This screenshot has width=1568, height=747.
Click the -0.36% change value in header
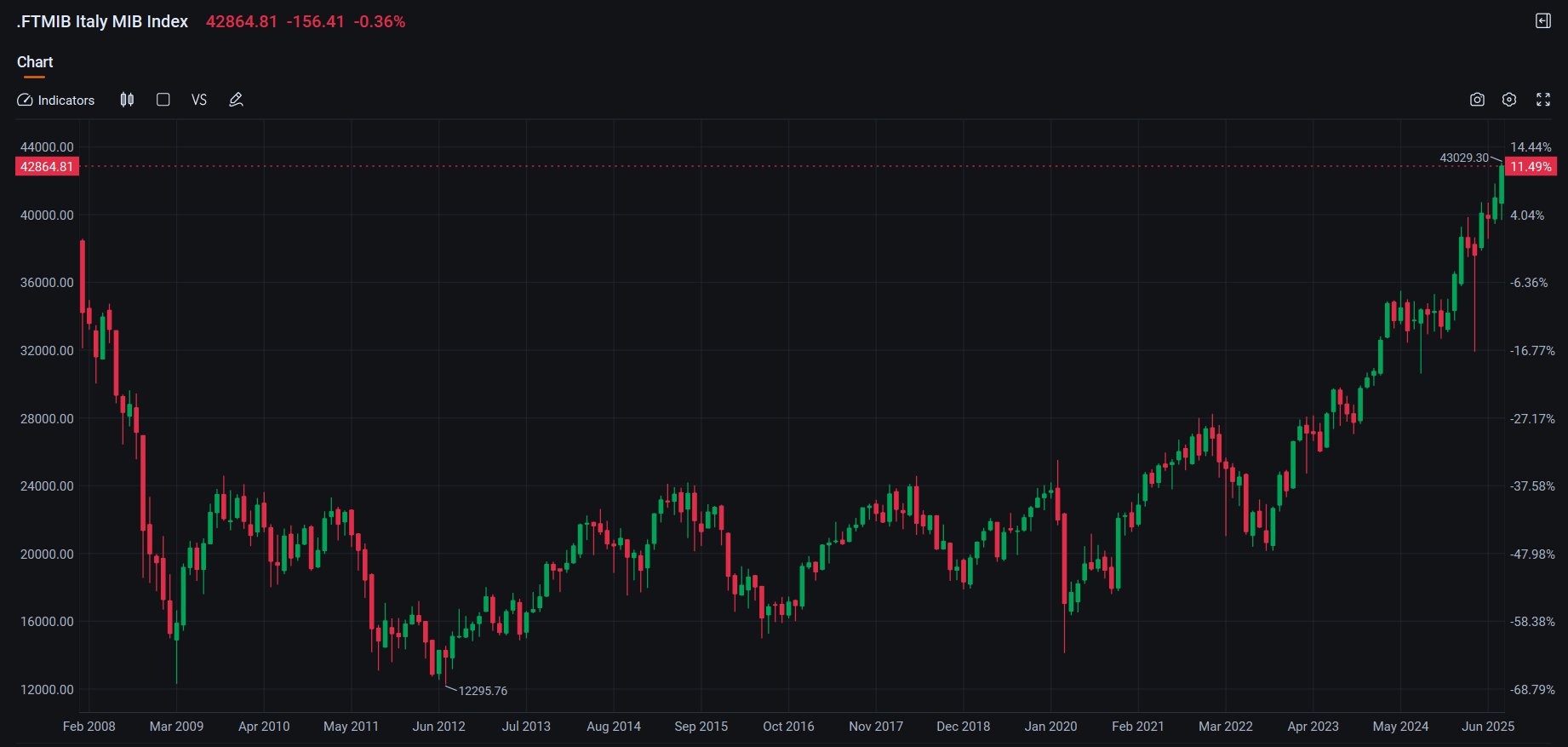pyautogui.click(x=380, y=22)
